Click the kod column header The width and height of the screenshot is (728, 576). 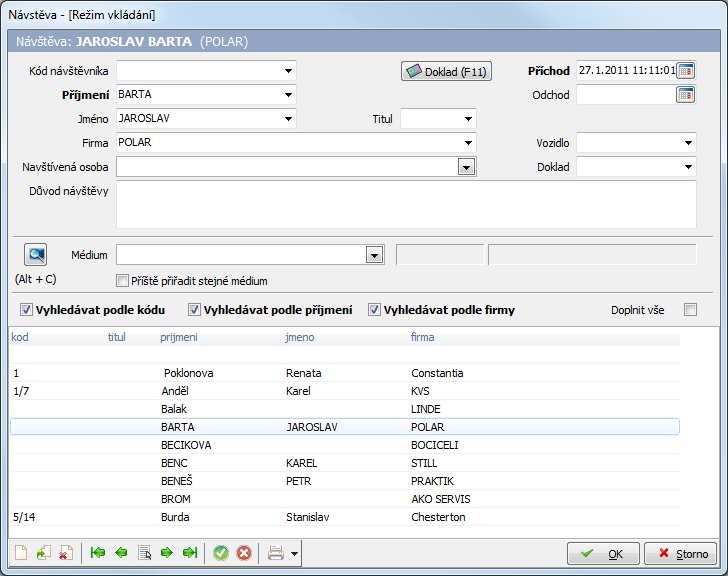[x=20, y=337]
